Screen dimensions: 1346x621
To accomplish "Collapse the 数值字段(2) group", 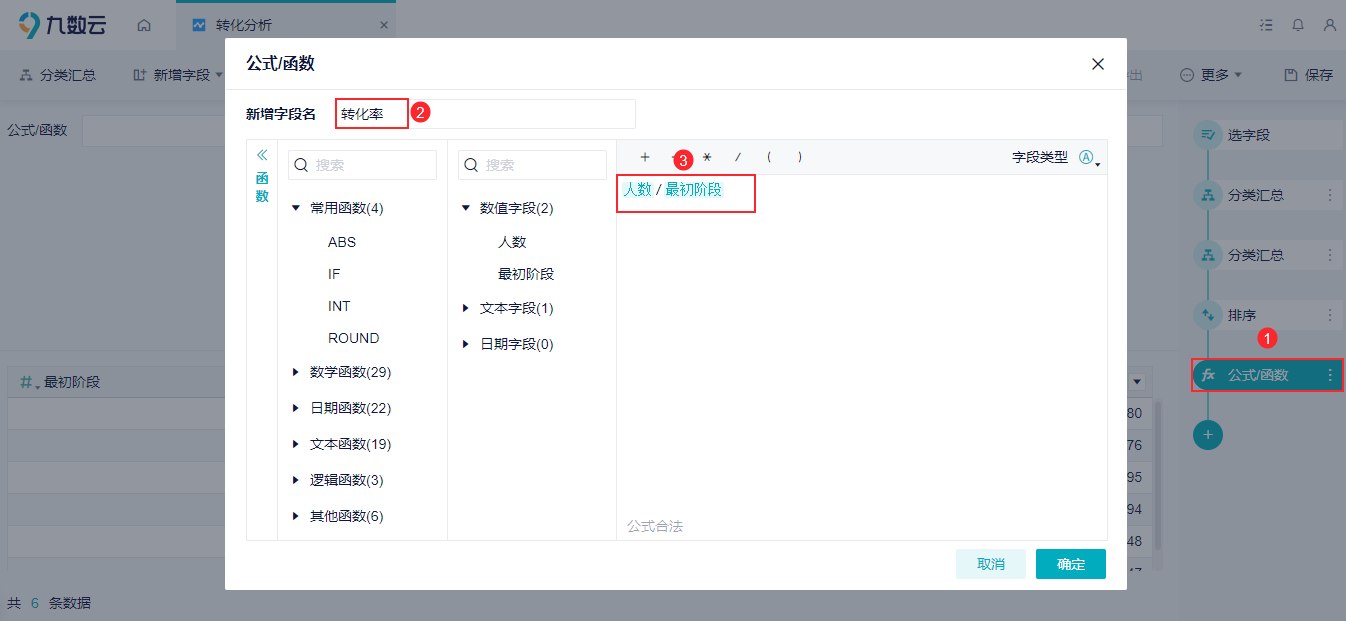I will click(466, 209).
